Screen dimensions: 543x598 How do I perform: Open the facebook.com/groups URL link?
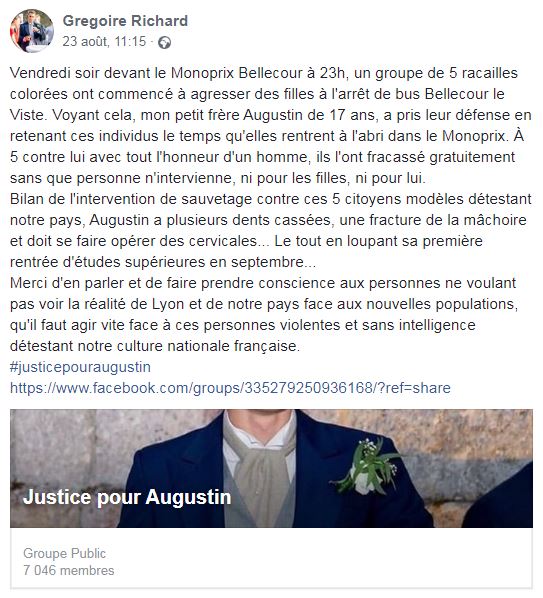point(230,388)
